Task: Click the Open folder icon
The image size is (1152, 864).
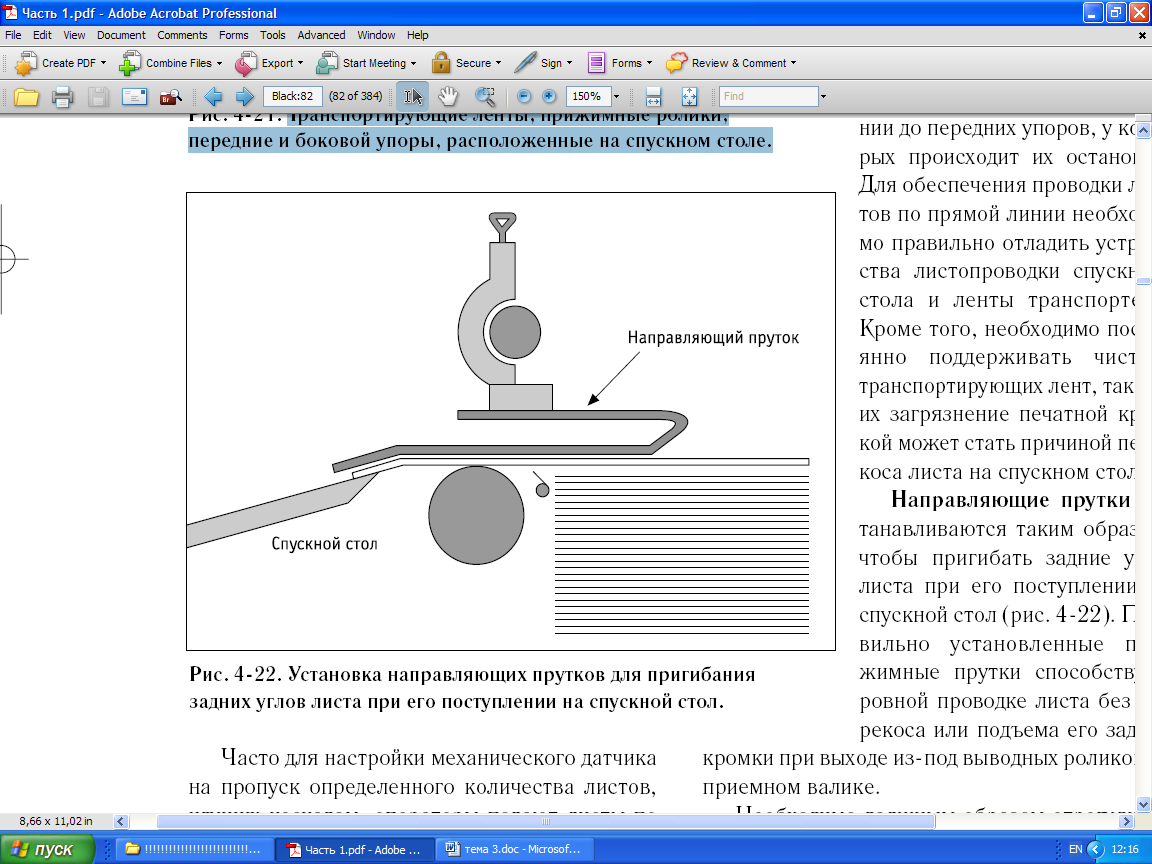Action: tap(26, 96)
